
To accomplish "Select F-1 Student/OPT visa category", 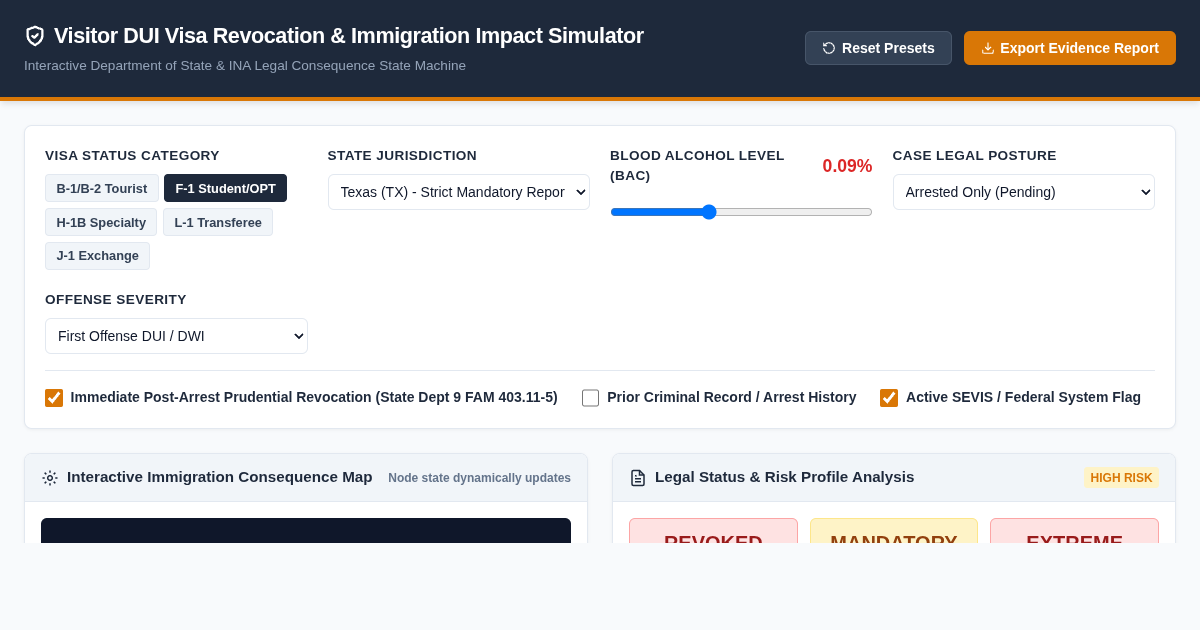I will coord(225,188).
